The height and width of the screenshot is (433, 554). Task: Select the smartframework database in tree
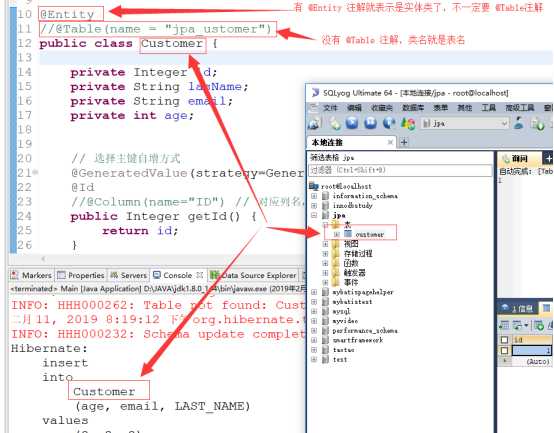pos(358,340)
